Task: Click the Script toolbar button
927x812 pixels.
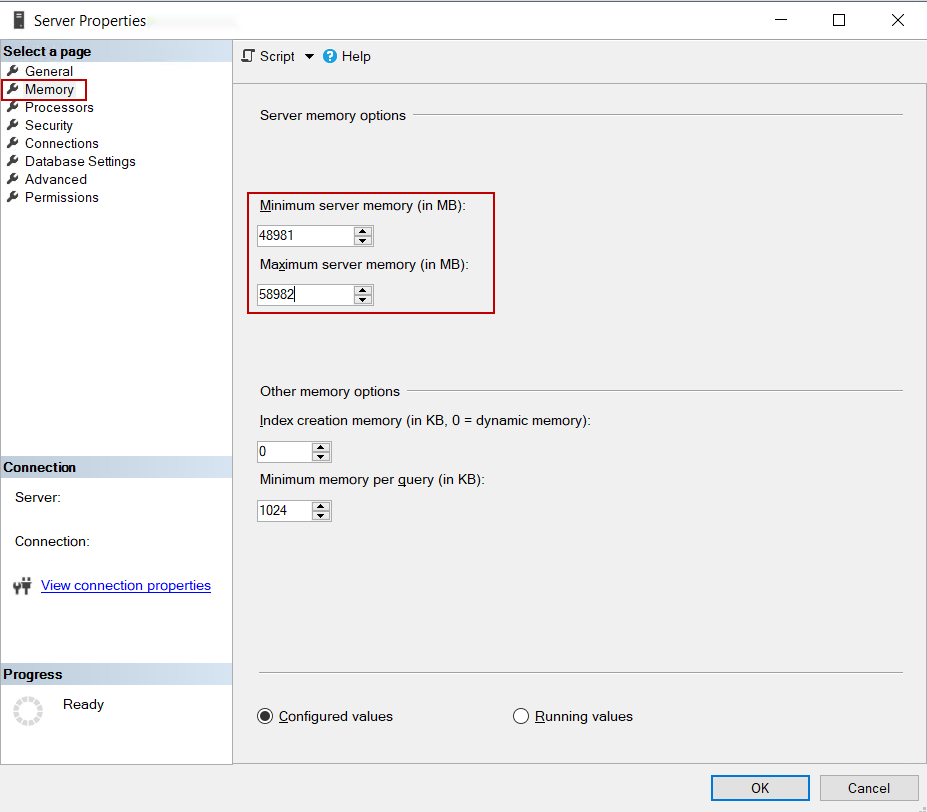Action: (x=268, y=56)
